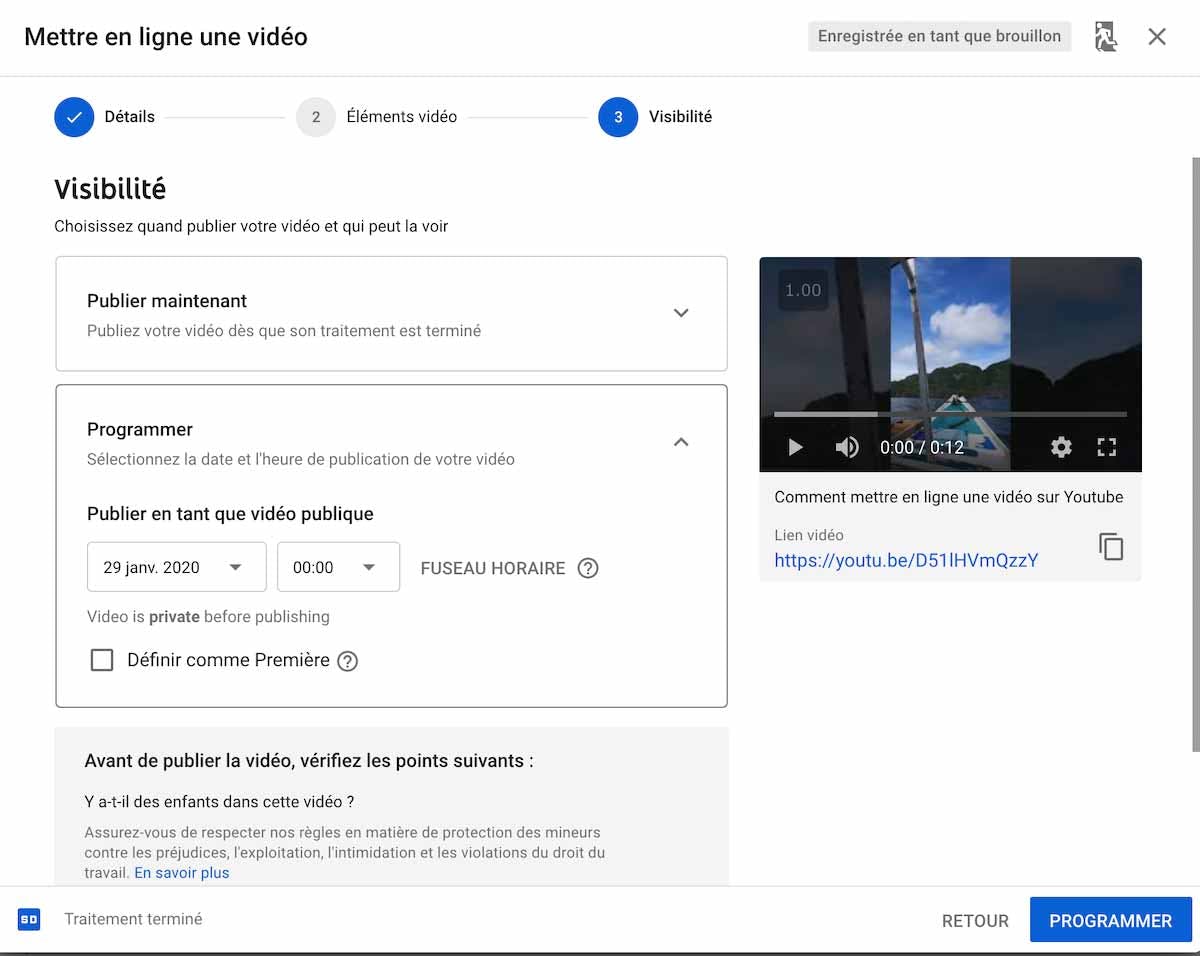
Task: Switch video preview to fullscreen
Action: tap(1107, 447)
